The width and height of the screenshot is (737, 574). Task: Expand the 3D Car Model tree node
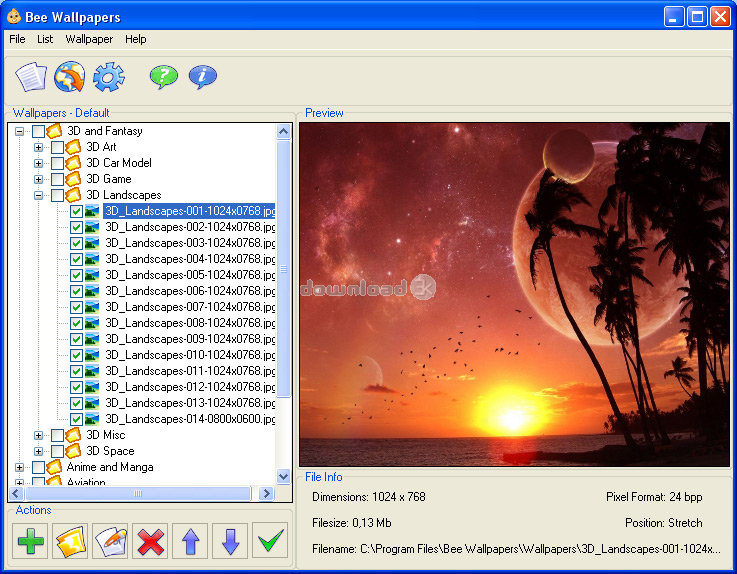pos(39,163)
